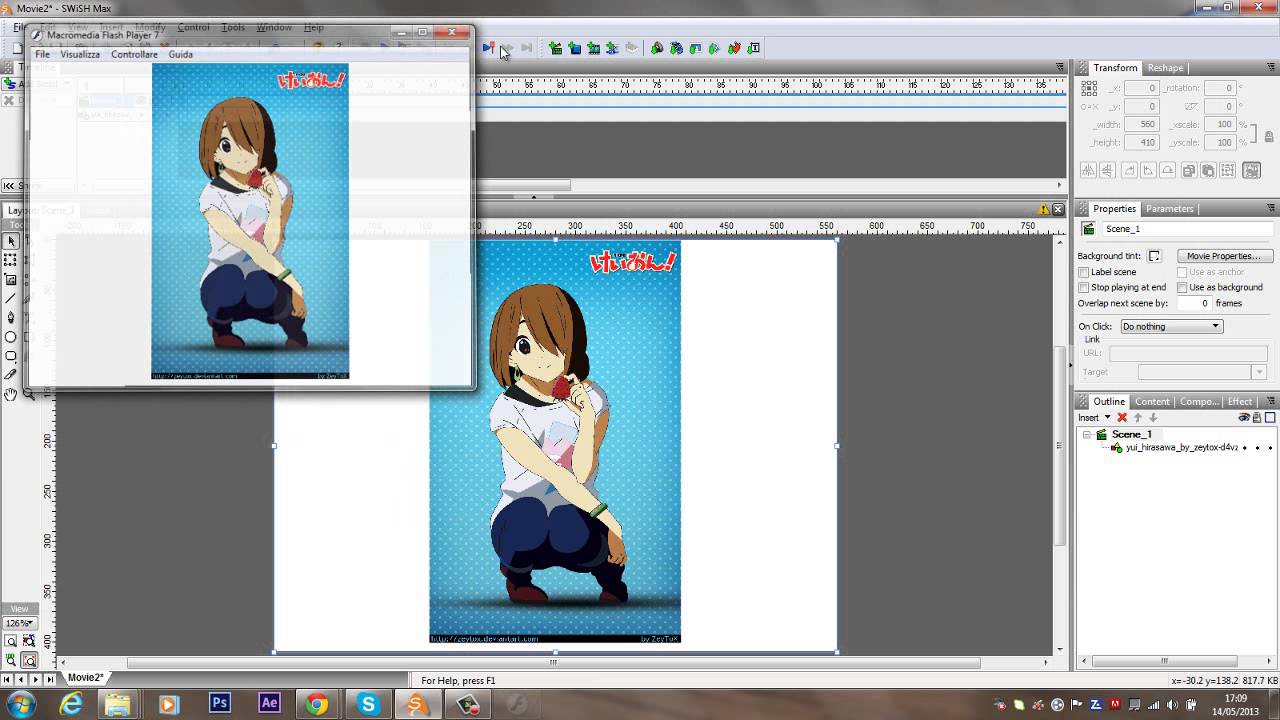The width and height of the screenshot is (1280, 720).
Task: Click the Flip Vertical icon in Transform panel
Action: [1107, 171]
